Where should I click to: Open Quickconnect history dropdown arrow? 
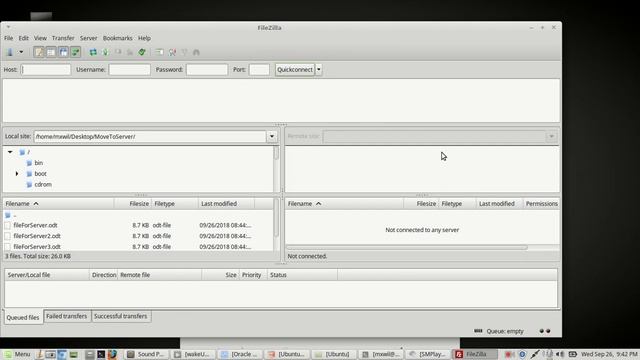319,69
